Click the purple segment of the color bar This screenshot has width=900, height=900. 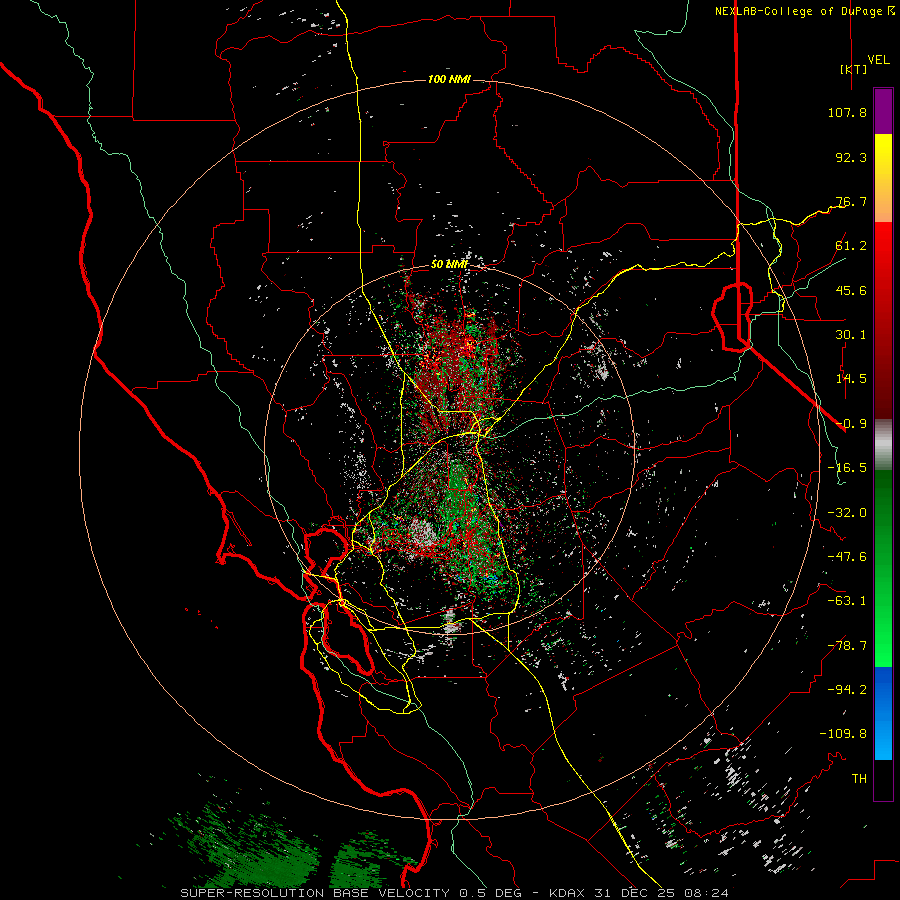883,112
